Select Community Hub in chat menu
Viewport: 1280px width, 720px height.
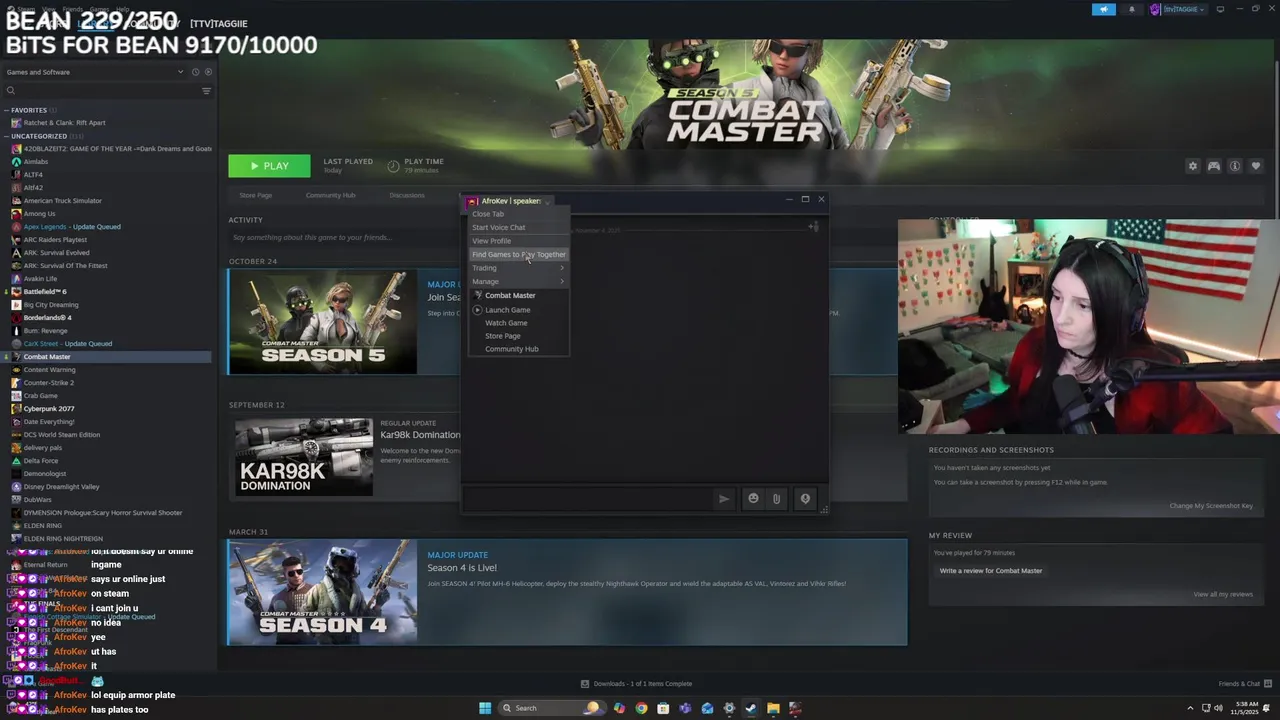[x=519, y=349]
